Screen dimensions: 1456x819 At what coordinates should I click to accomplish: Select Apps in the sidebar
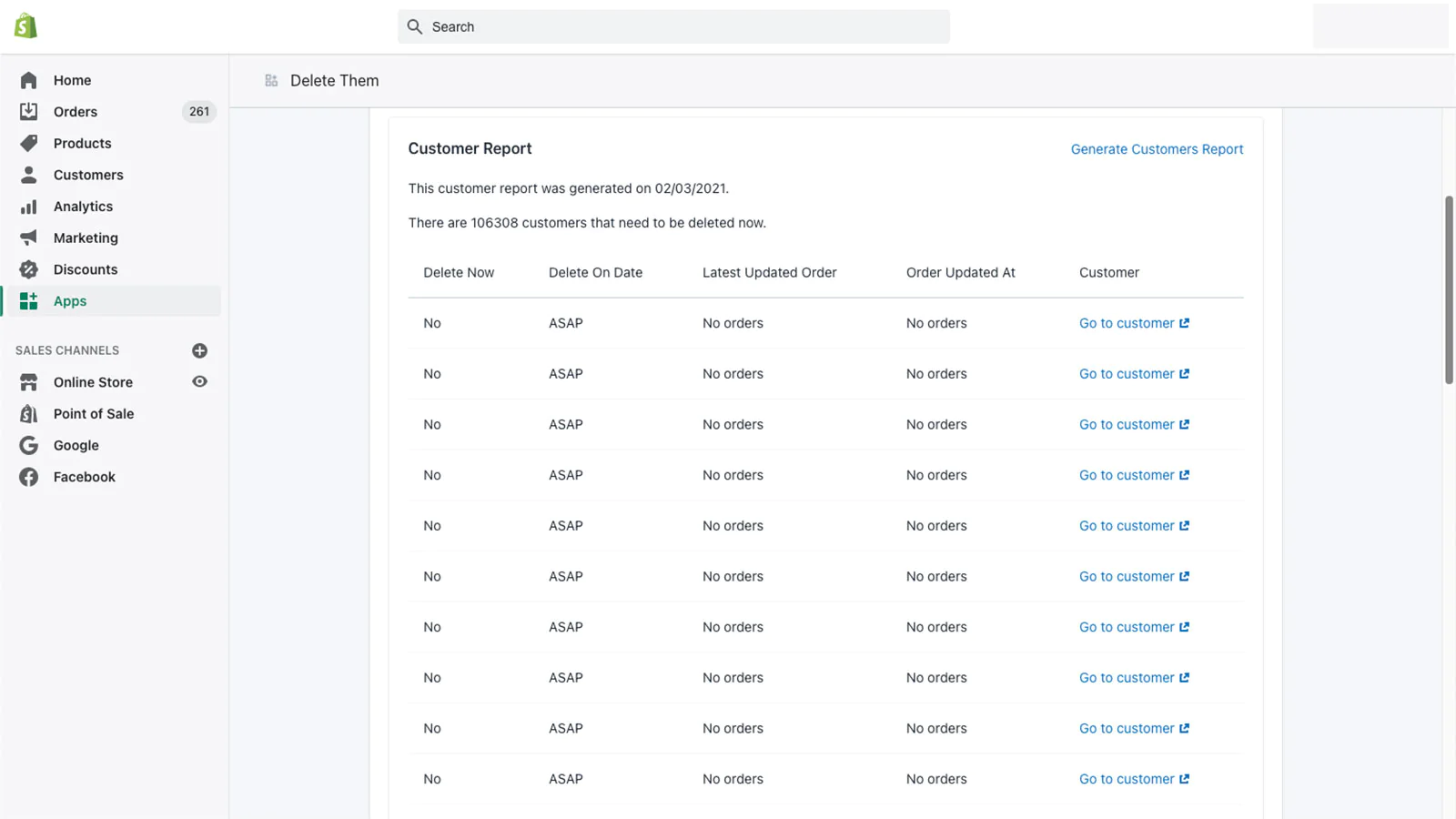click(111, 301)
